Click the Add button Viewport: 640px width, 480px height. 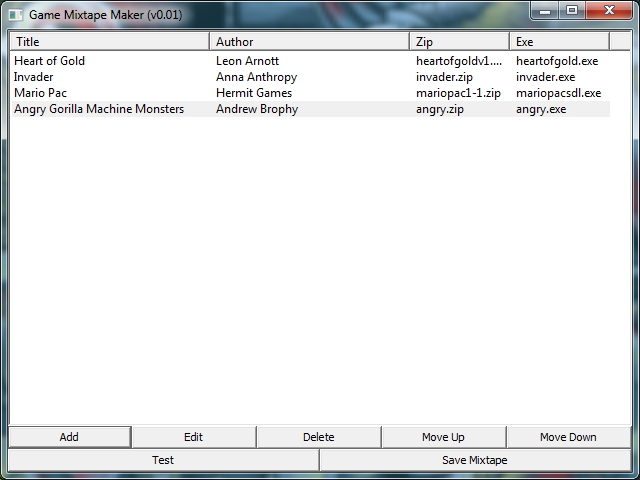point(69,437)
